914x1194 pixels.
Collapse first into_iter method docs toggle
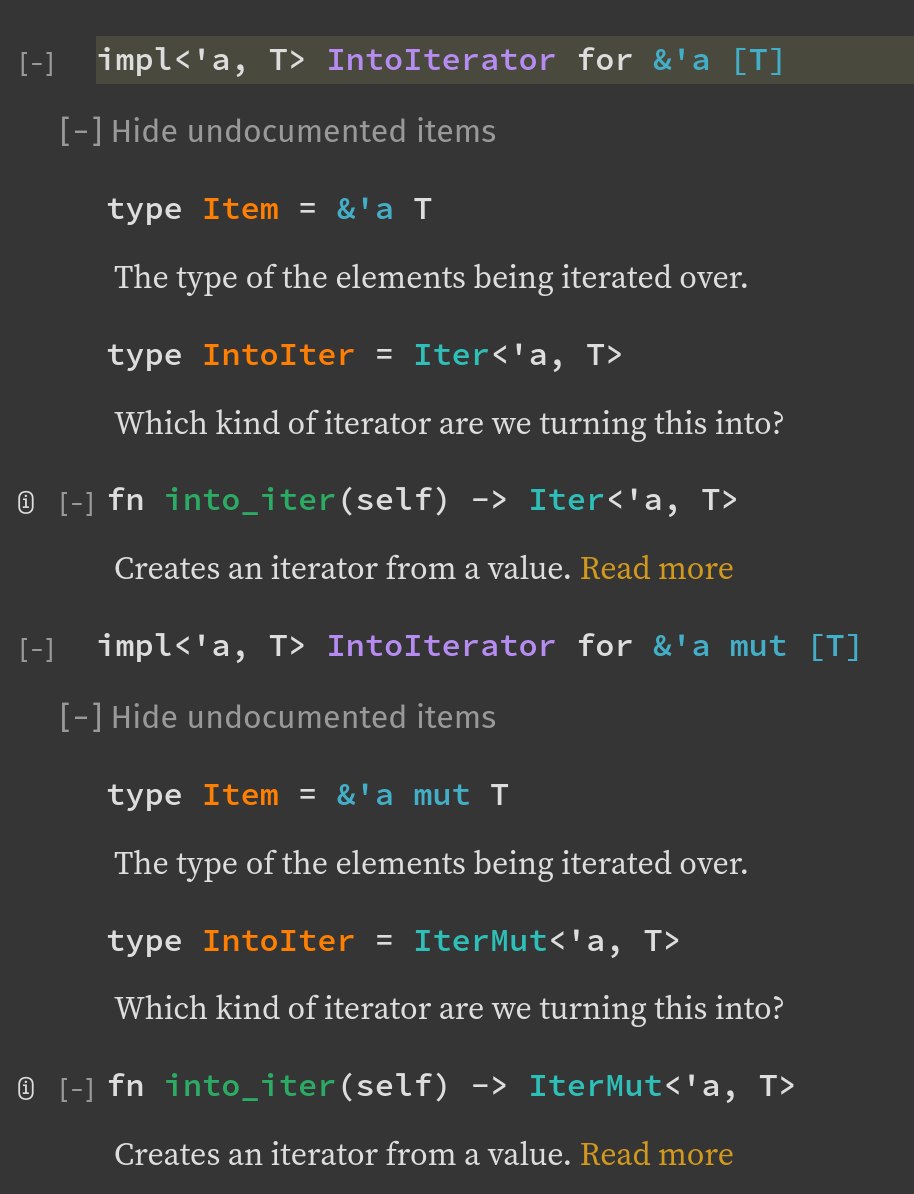77,503
